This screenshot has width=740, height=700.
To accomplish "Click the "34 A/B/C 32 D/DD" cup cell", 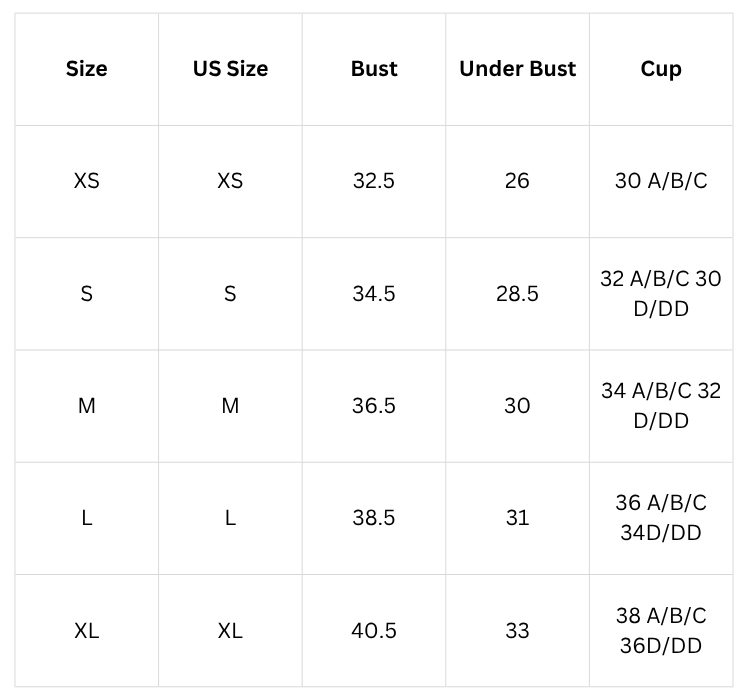I will coord(661,406).
